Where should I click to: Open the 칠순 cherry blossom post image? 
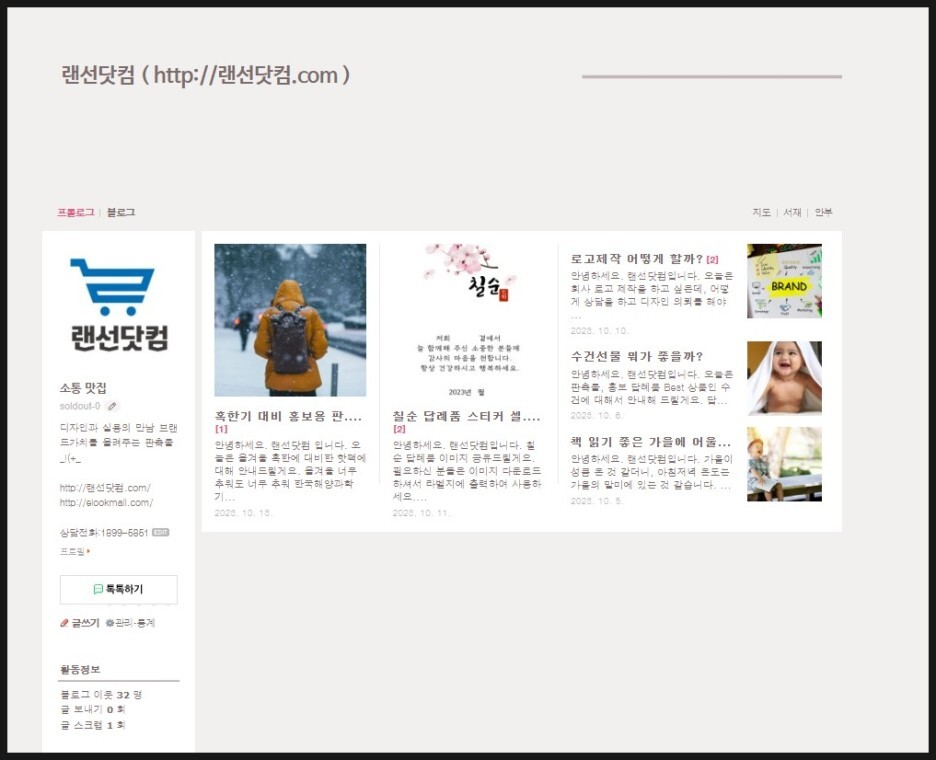tap(469, 320)
